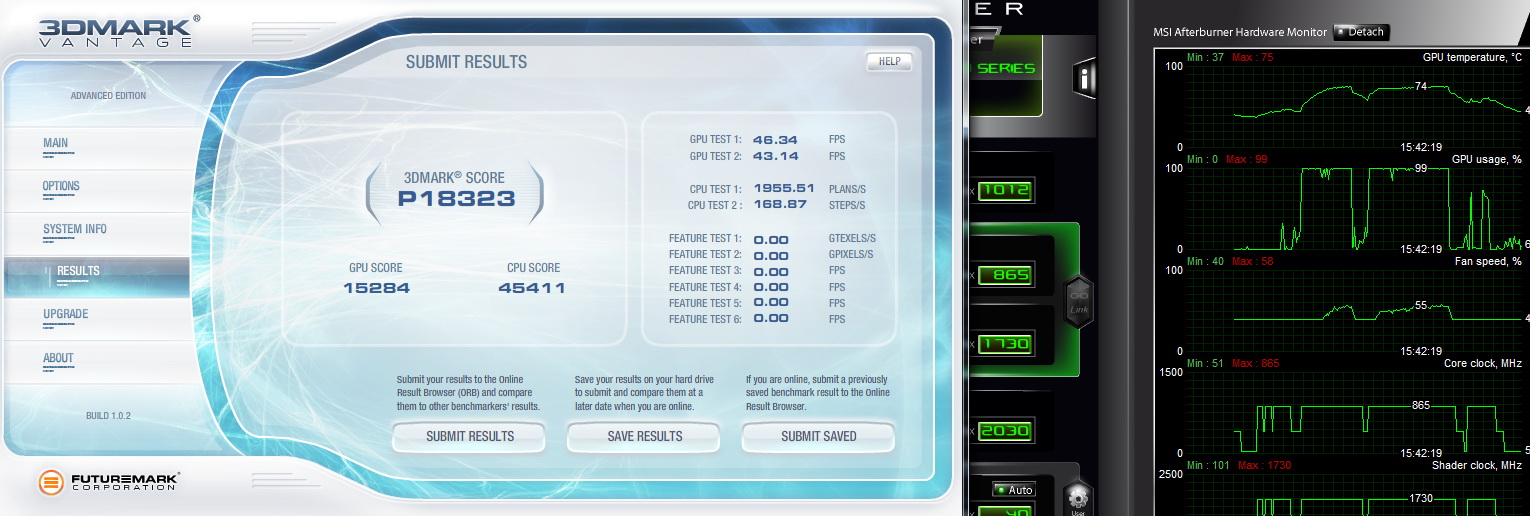Click the Afterburner info 'i' icon
The image size is (1530, 516).
[x=1085, y=78]
